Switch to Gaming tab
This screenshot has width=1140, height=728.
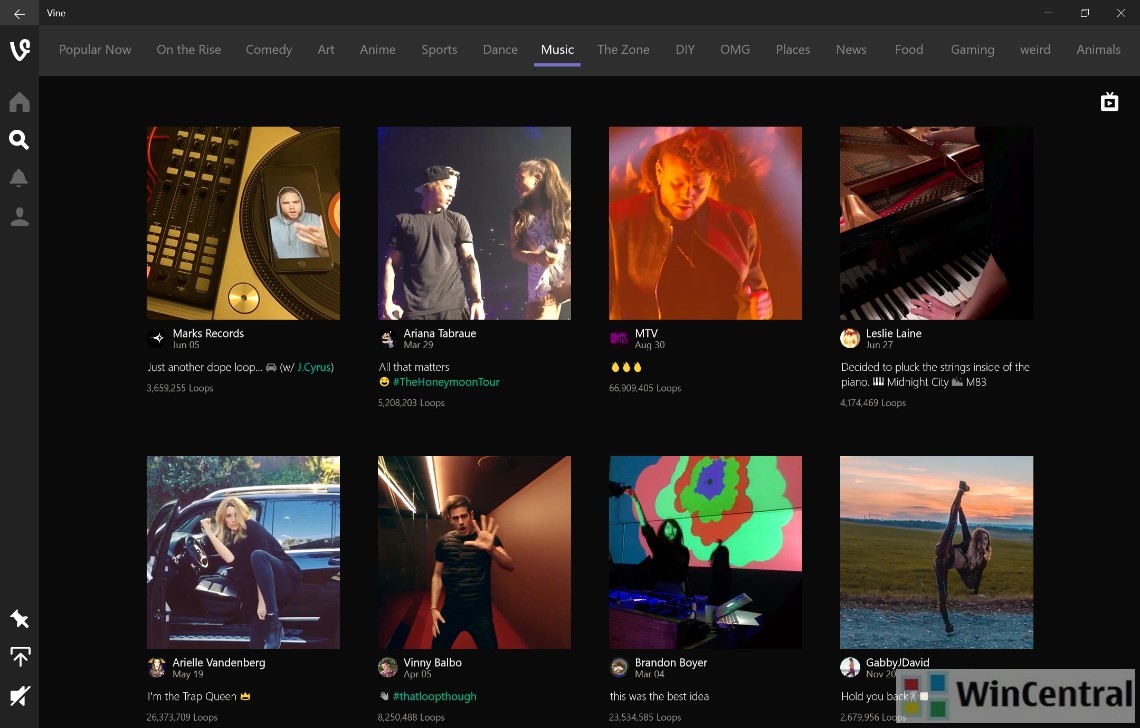[x=972, y=49]
